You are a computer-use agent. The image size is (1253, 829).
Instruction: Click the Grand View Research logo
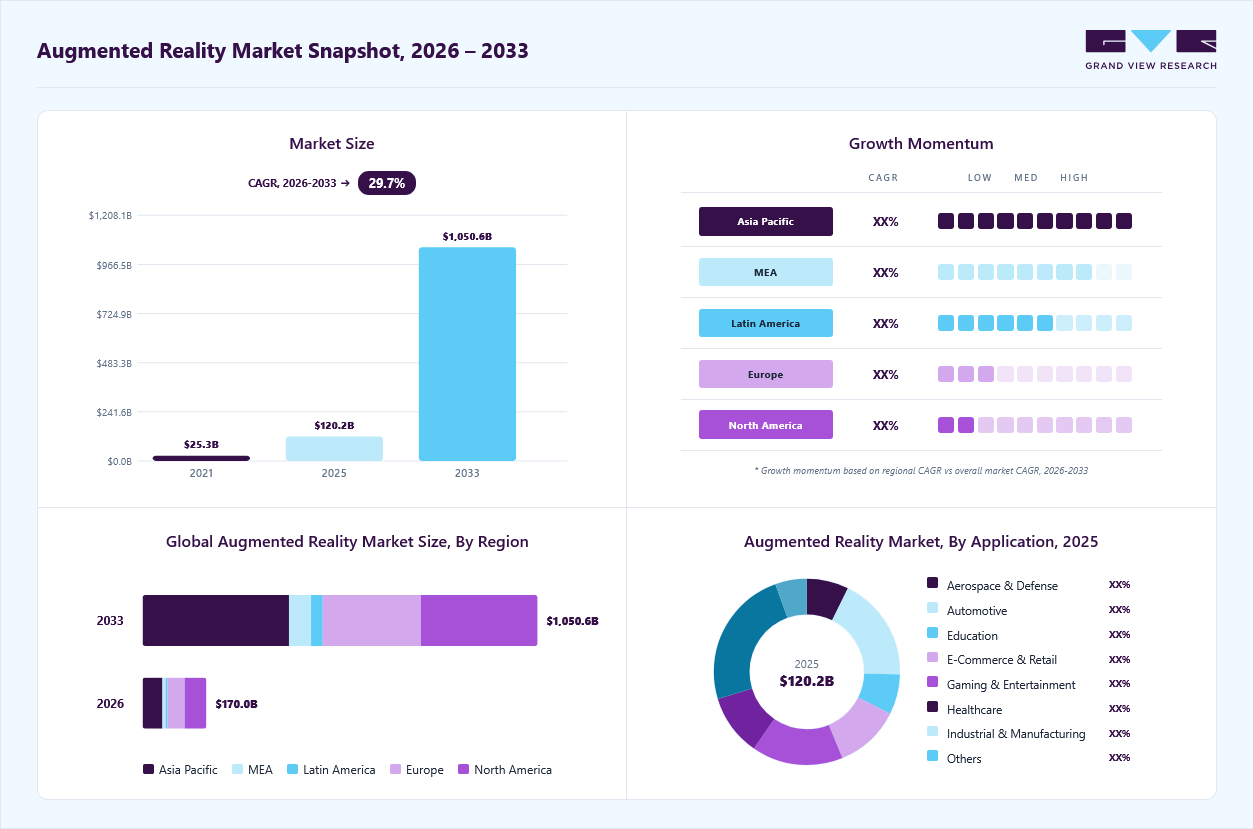click(1151, 50)
